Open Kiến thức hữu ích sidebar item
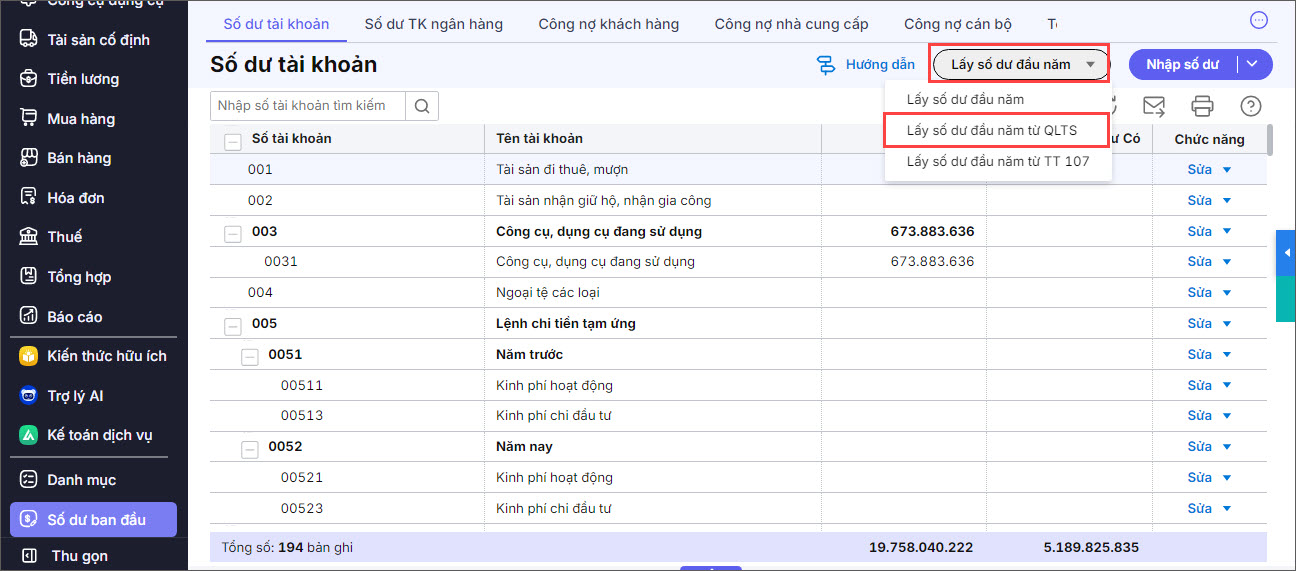 pyautogui.click(x=106, y=356)
